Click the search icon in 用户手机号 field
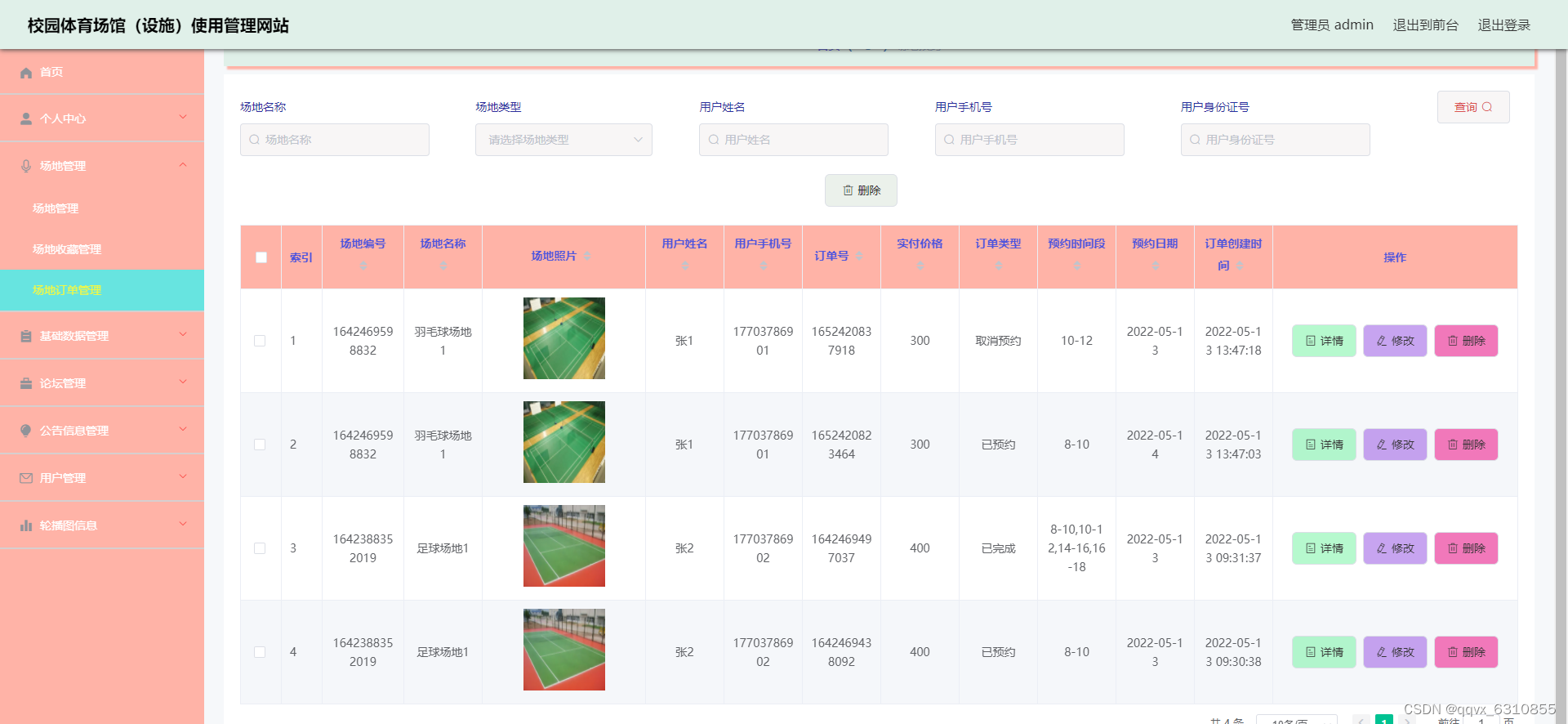The width and height of the screenshot is (1568, 724). (x=949, y=140)
